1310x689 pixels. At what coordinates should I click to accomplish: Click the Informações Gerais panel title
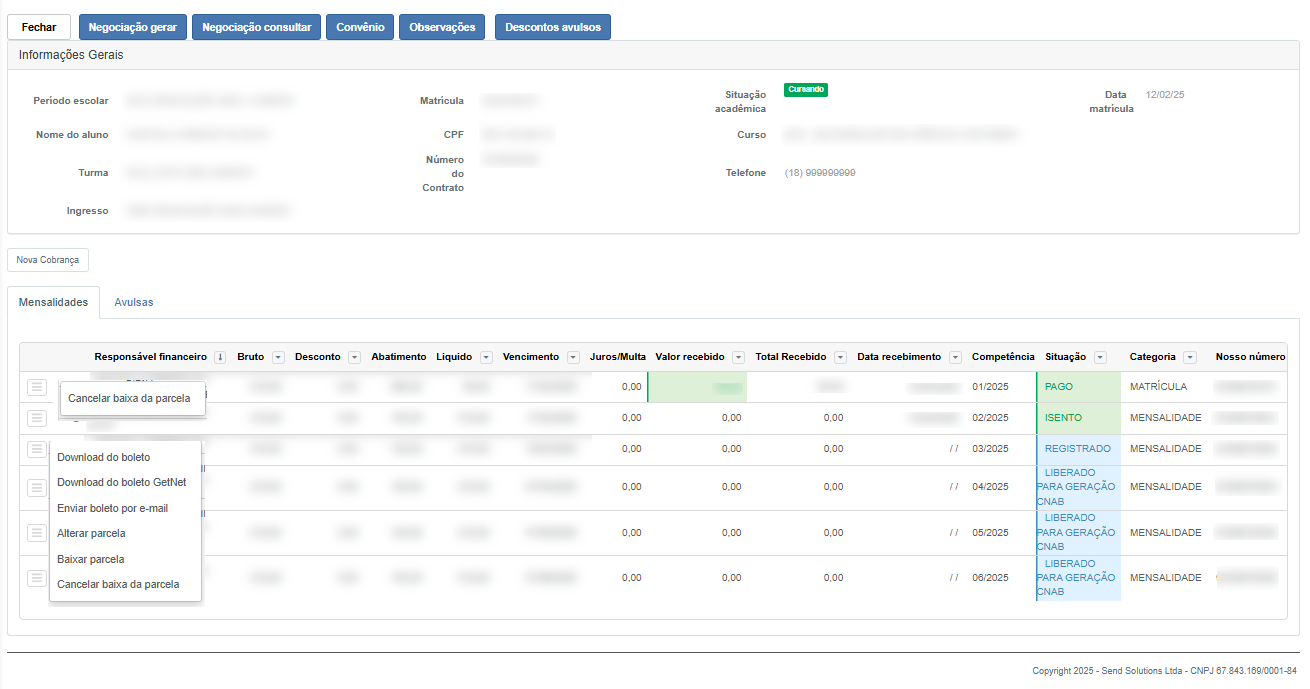tap(71, 55)
